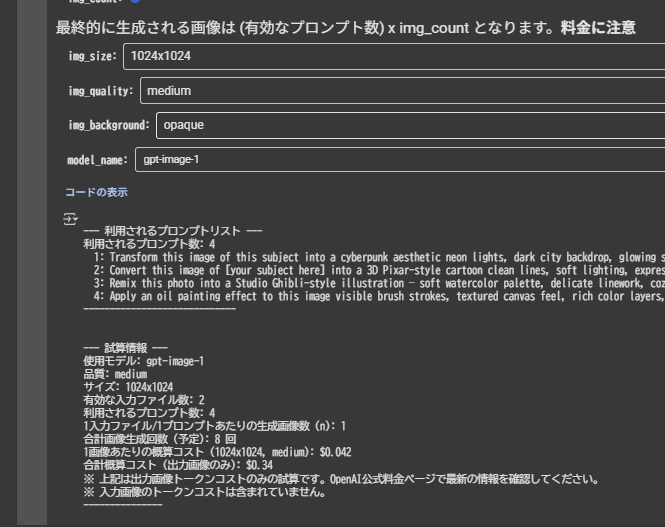Click the 入力画像のトークンコスト note line
The width and height of the screenshot is (665, 527).
click(204, 492)
